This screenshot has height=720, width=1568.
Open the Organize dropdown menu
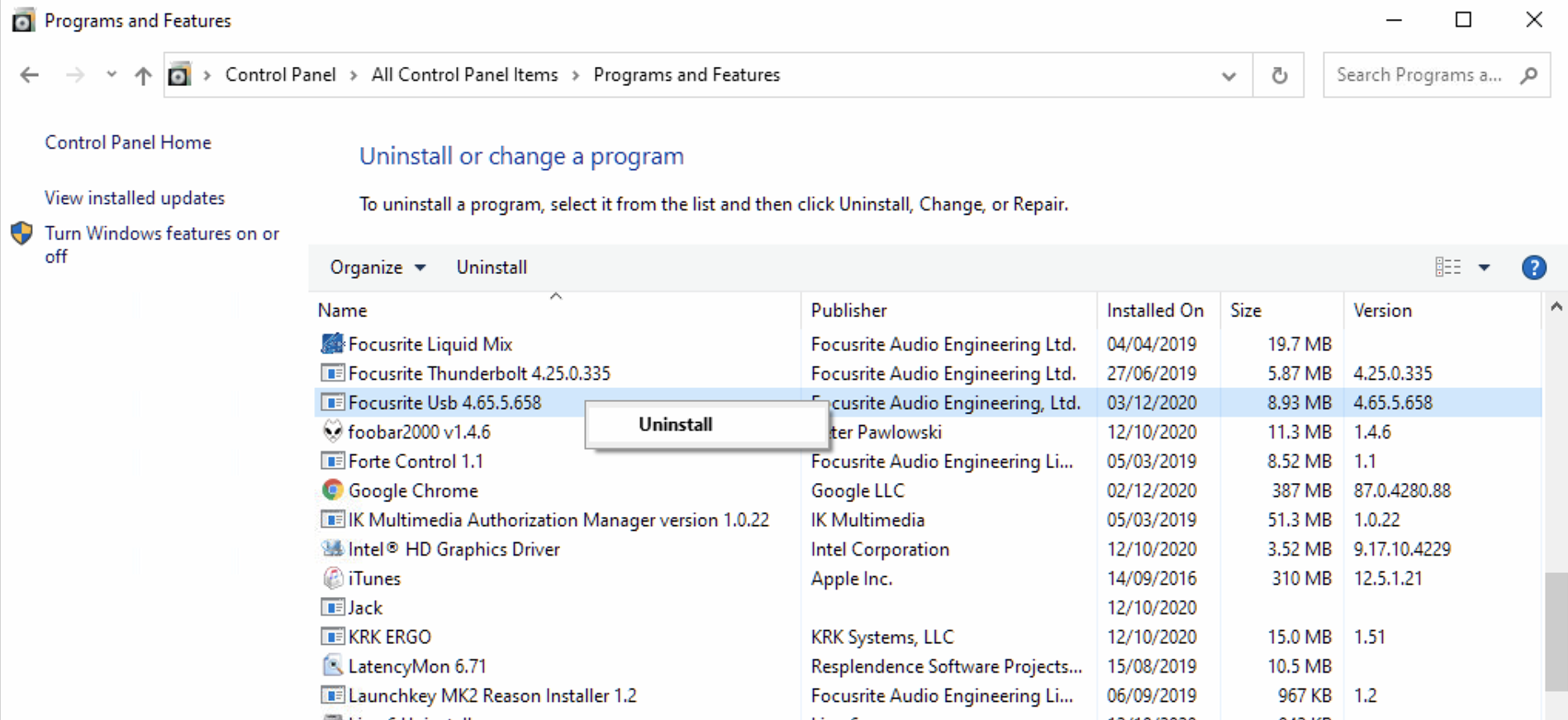point(378,268)
